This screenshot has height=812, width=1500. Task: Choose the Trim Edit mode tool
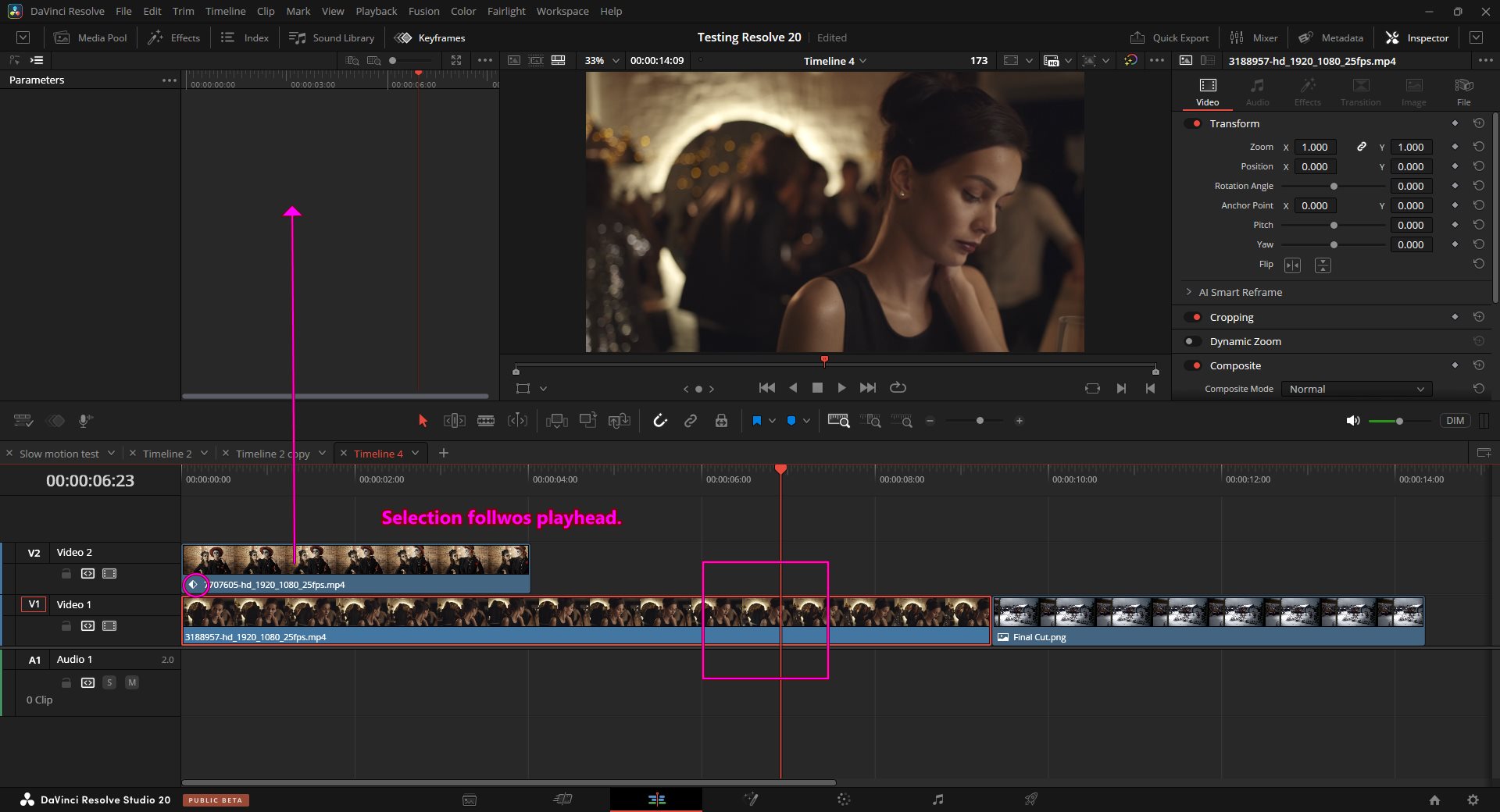point(455,421)
